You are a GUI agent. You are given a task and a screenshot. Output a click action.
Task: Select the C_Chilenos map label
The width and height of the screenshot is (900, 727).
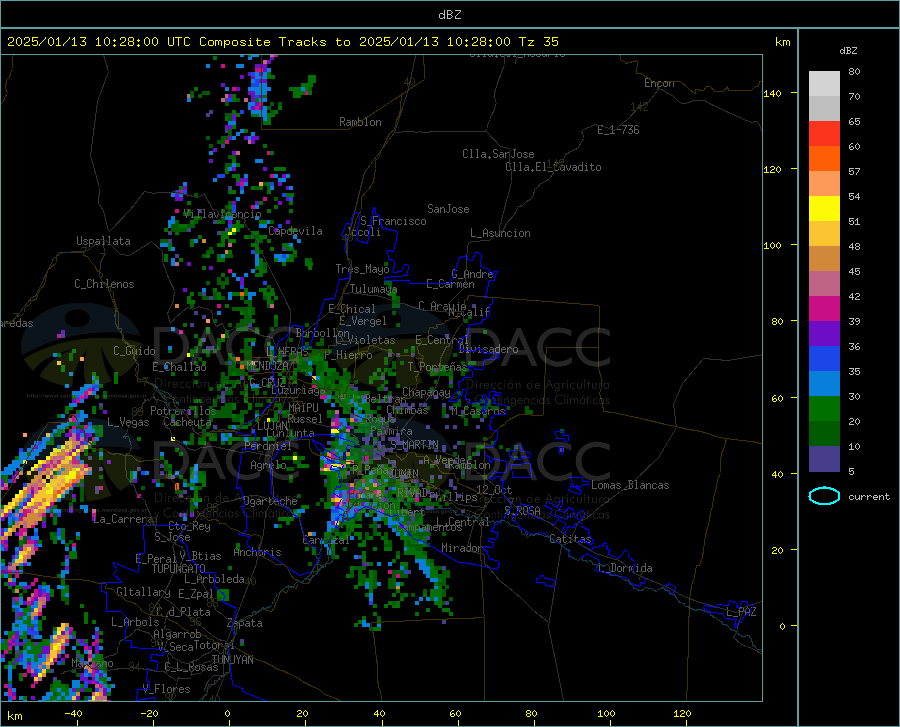point(104,284)
